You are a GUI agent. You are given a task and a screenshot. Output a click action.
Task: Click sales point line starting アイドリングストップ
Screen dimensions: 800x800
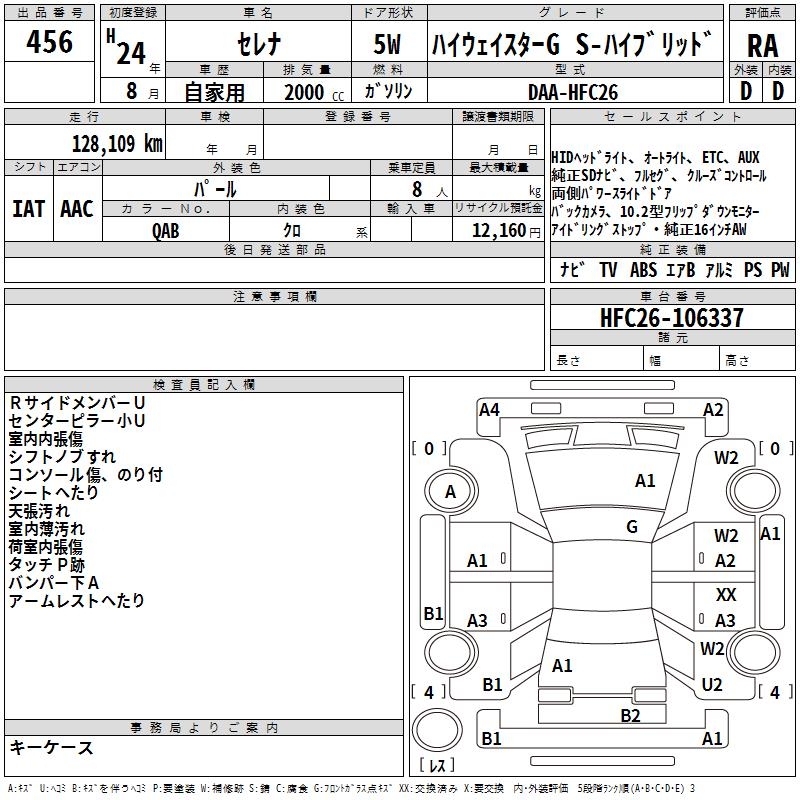tap(648, 230)
